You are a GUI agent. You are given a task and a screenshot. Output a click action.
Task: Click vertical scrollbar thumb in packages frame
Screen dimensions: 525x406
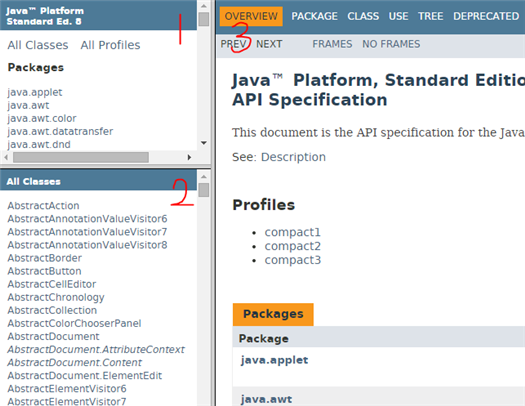point(204,19)
